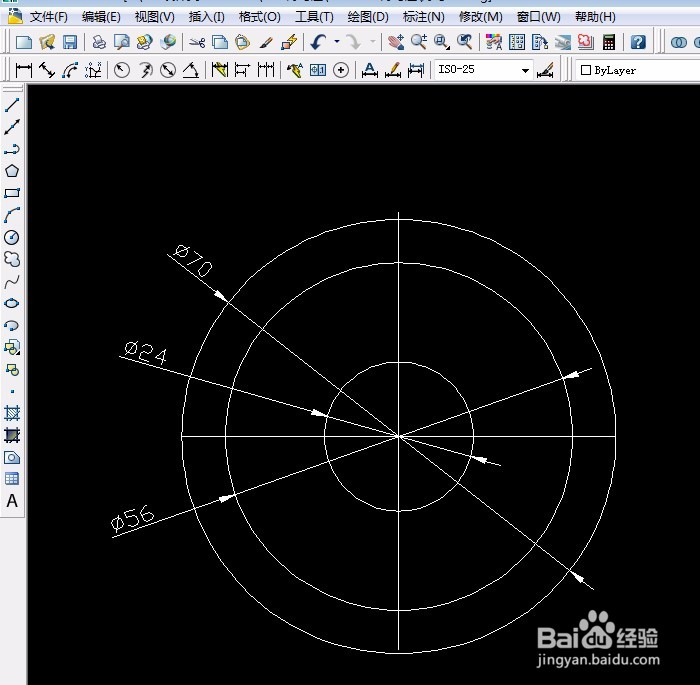Select the Ellipse tool
This screenshot has width=700, height=685.
pos(12,303)
